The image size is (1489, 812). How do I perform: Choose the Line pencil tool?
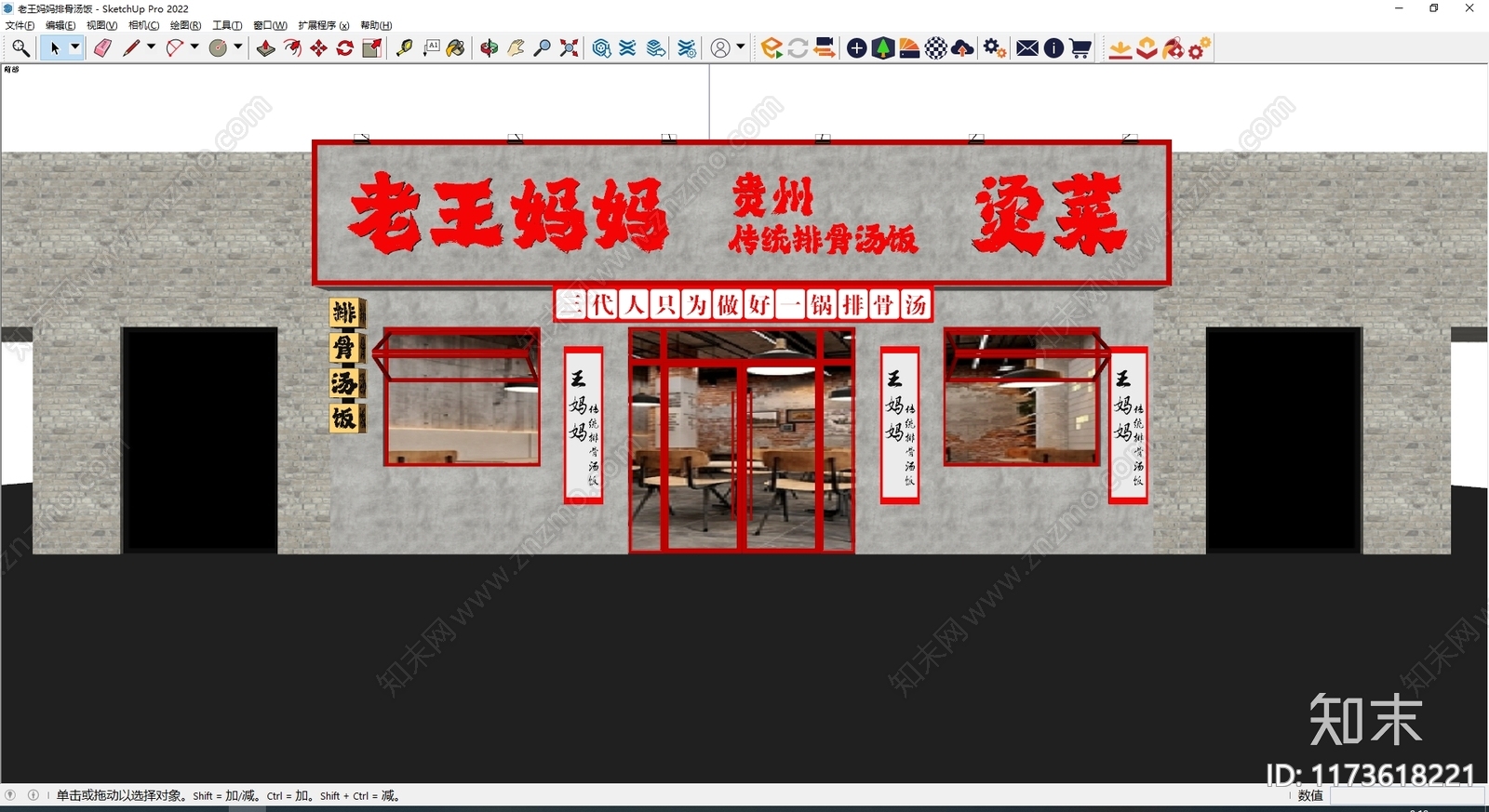pyautogui.click(x=131, y=48)
